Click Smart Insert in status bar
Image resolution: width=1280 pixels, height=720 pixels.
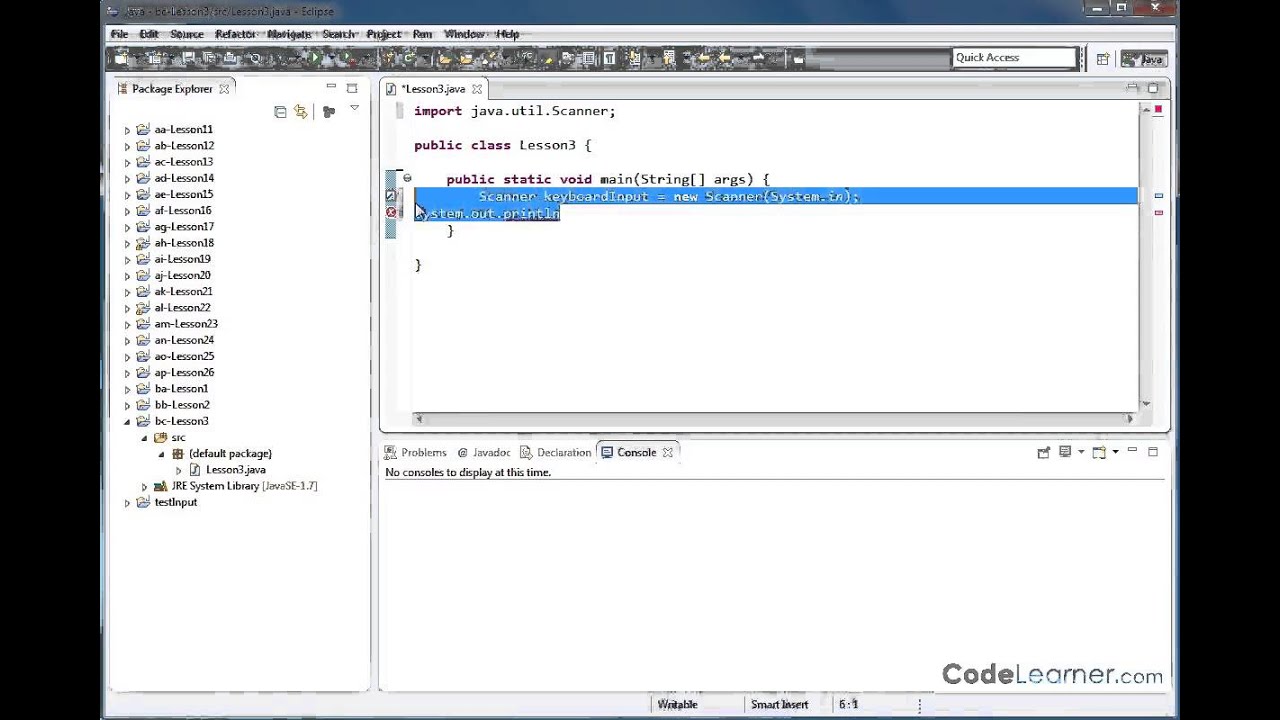(779, 704)
